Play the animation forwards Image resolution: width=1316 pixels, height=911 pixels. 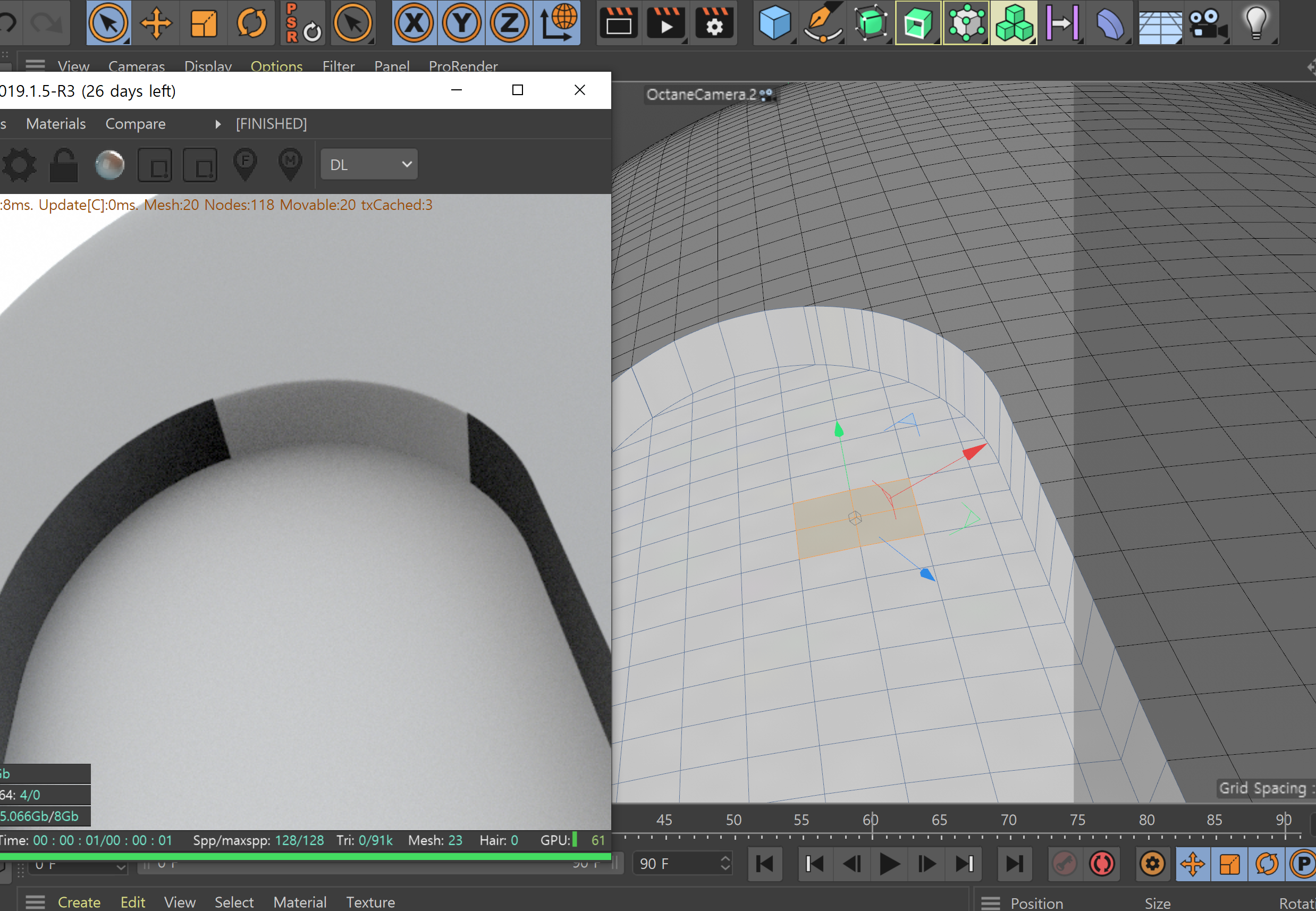(x=889, y=864)
